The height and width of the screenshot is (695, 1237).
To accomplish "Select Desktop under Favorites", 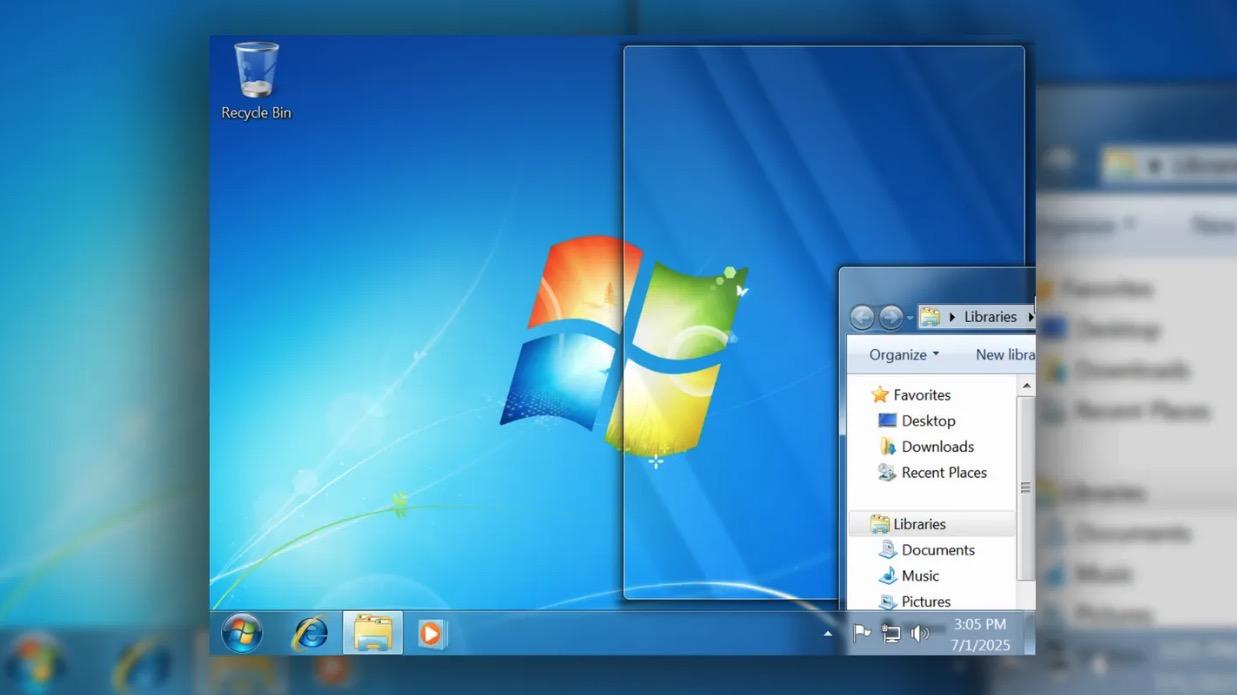I will 928,421.
